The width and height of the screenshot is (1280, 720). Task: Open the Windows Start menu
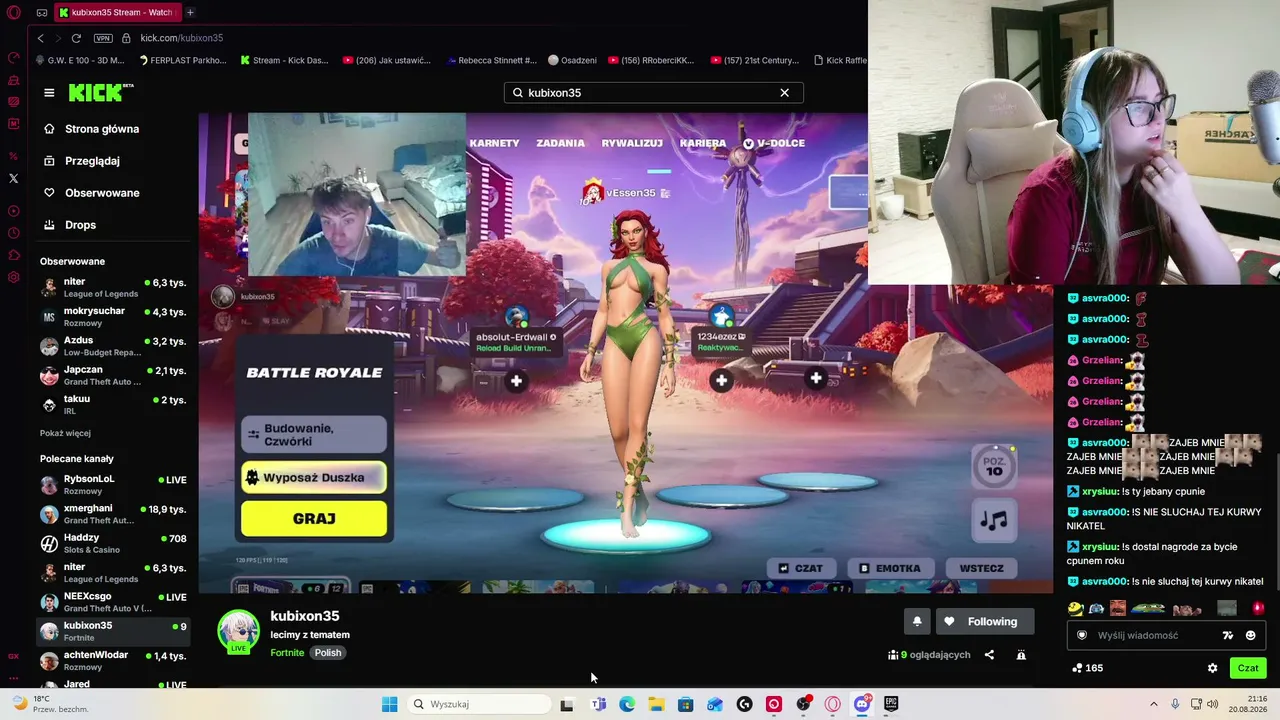(389, 704)
